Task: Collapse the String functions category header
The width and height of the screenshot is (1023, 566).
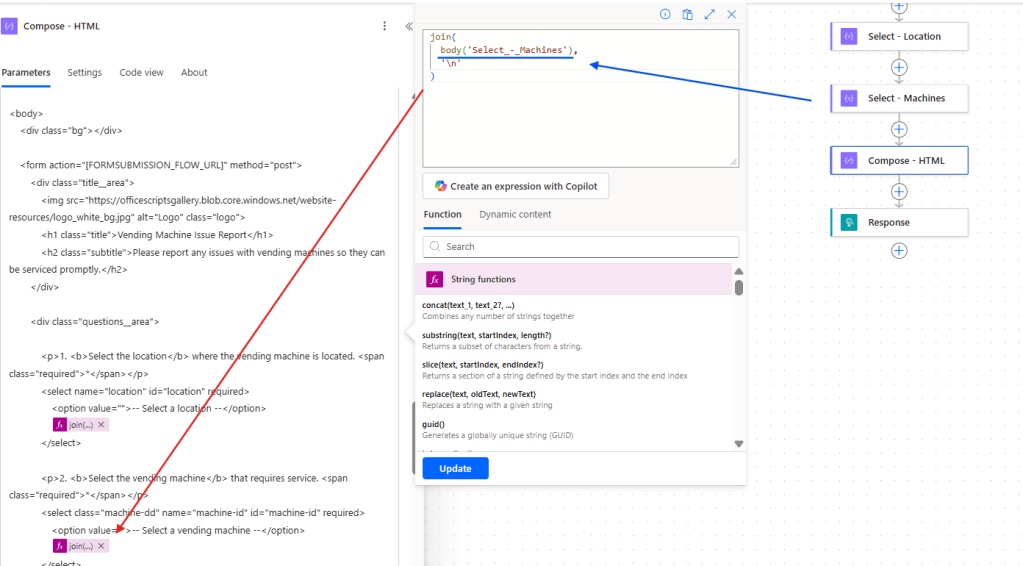Action: (x=574, y=279)
